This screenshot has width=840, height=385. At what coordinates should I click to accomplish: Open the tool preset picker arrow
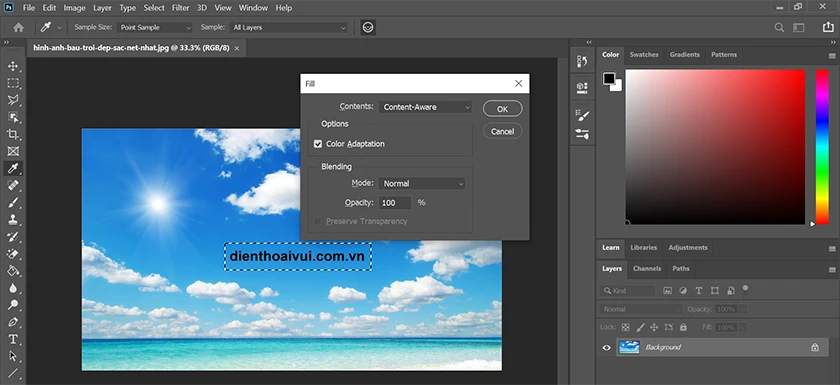click(x=59, y=27)
